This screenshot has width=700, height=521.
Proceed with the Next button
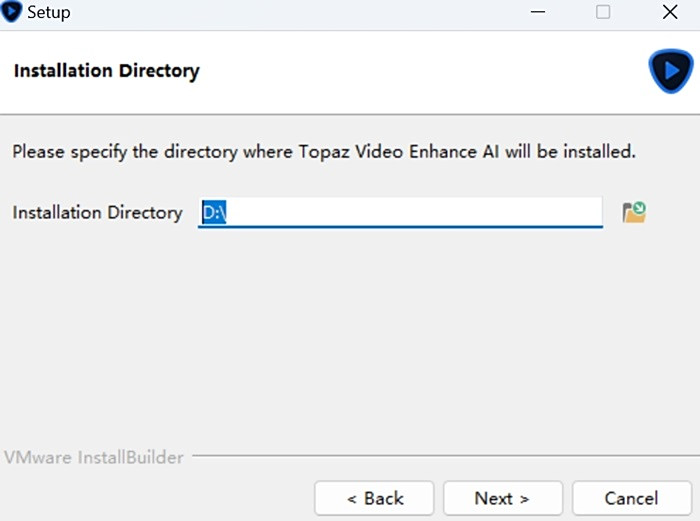pyautogui.click(x=503, y=498)
